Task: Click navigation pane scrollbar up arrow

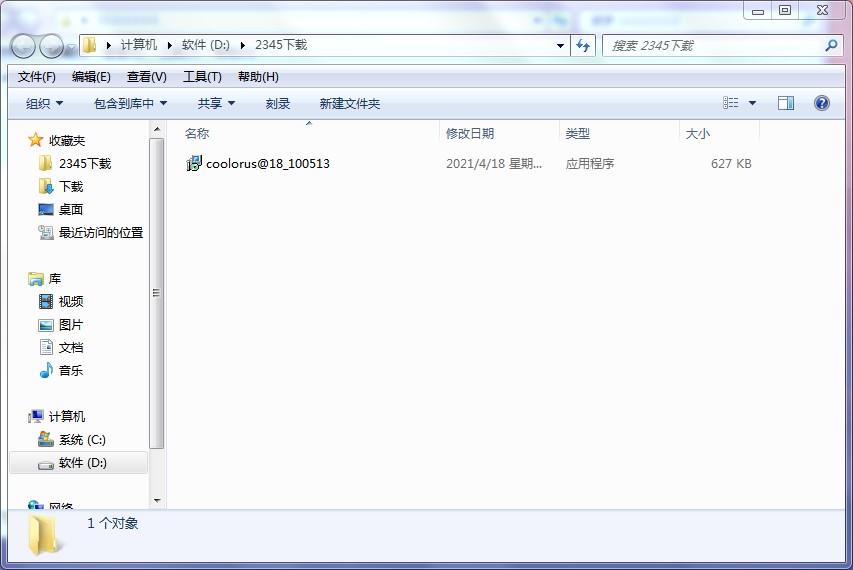Action: coord(157,129)
